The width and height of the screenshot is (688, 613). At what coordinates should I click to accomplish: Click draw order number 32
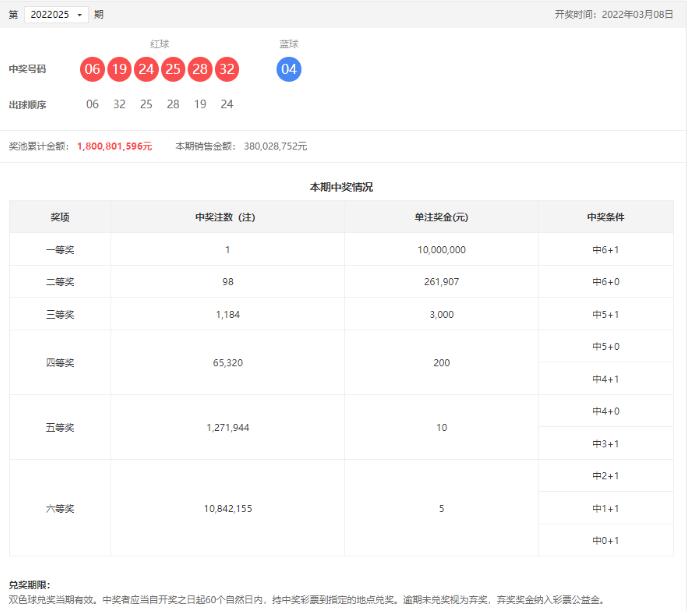tap(119, 104)
